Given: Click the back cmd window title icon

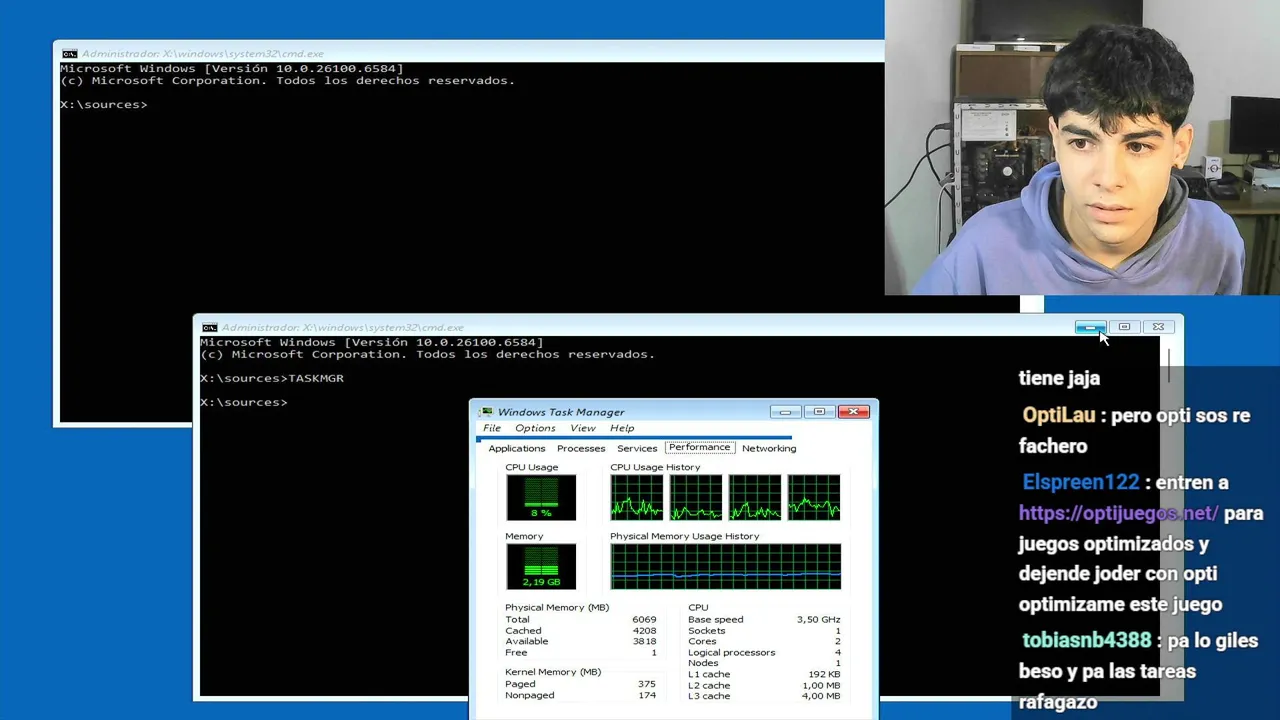Looking at the screenshot, I should point(69,54).
